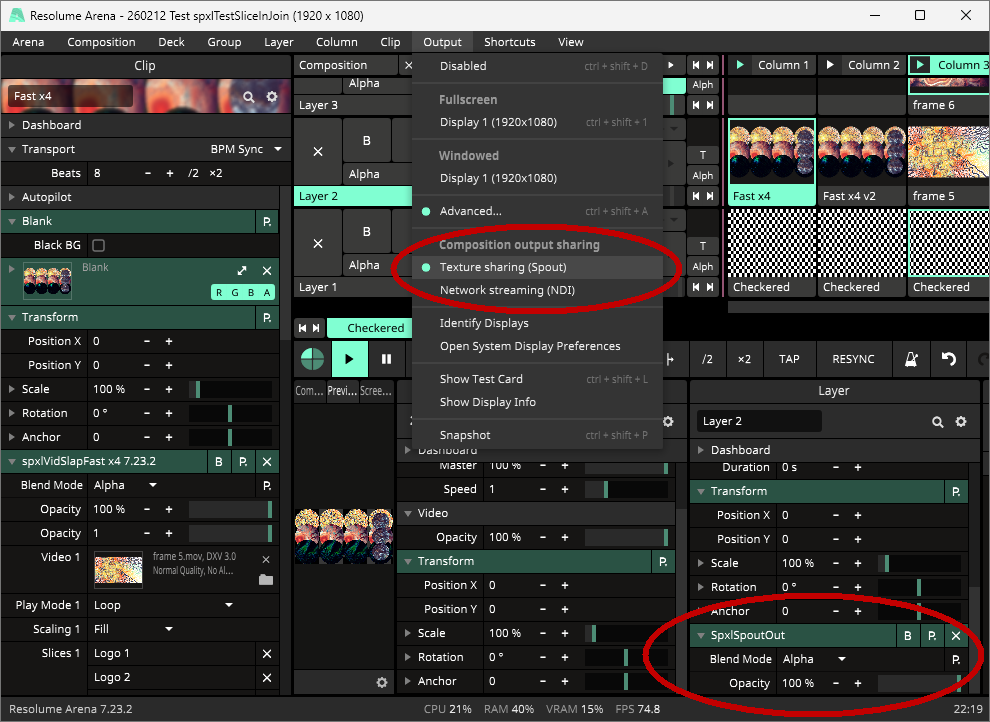Enable the Black BG checkbox
Image resolution: width=990 pixels, height=722 pixels.
point(98,245)
